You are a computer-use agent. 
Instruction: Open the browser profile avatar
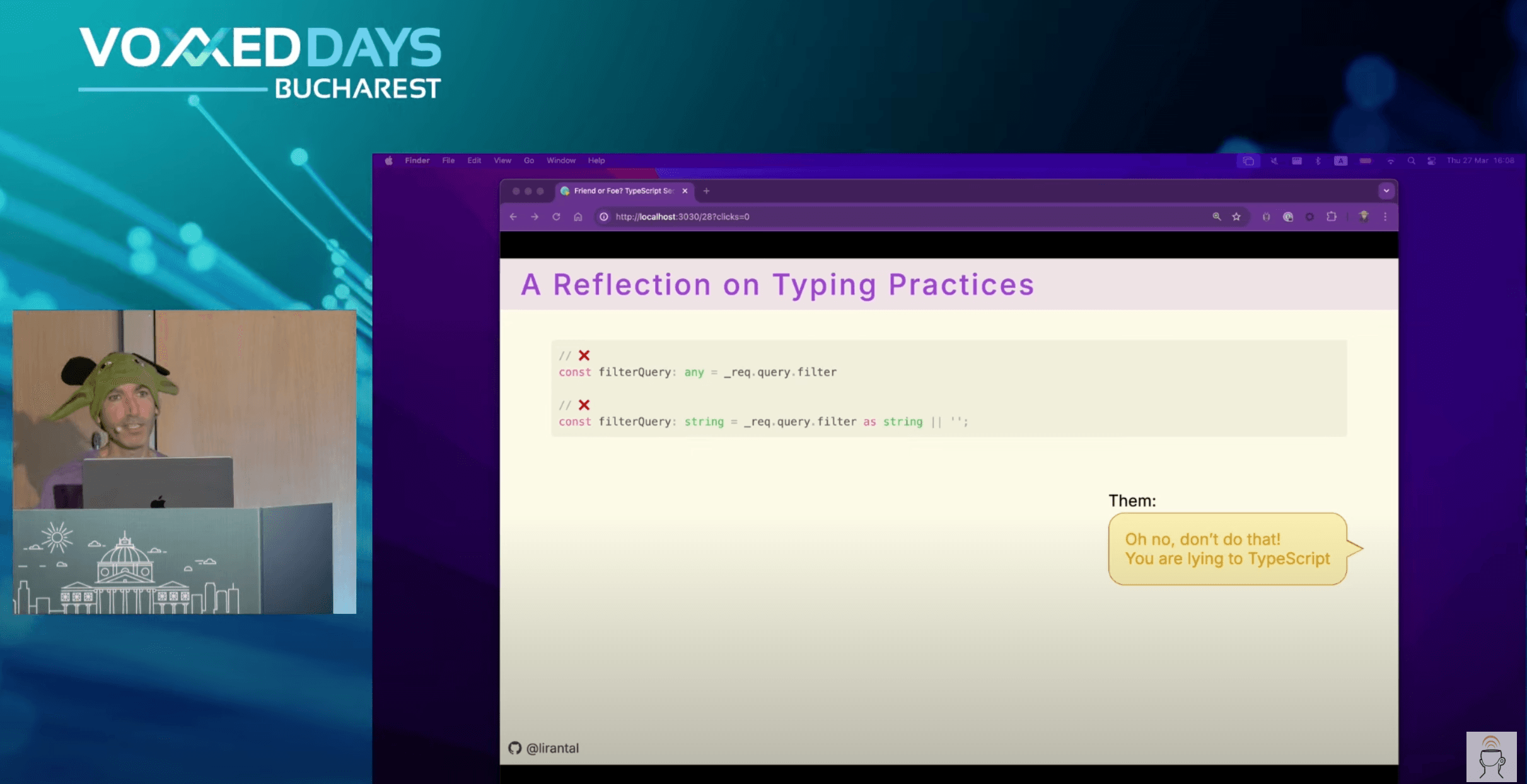(x=1364, y=217)
